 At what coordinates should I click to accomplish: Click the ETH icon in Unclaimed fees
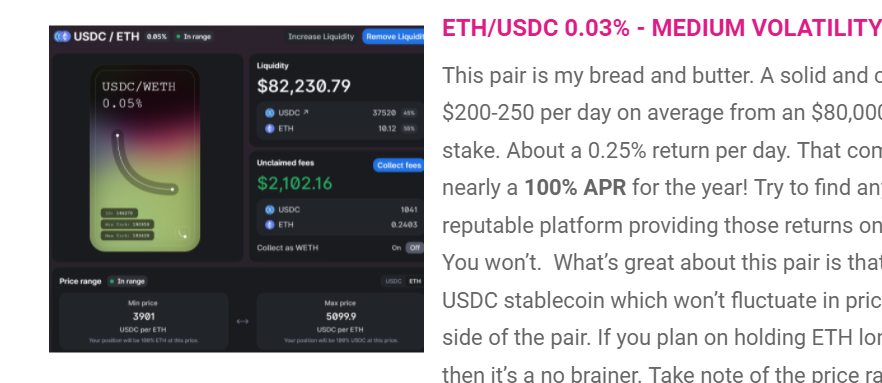point(269,225)
